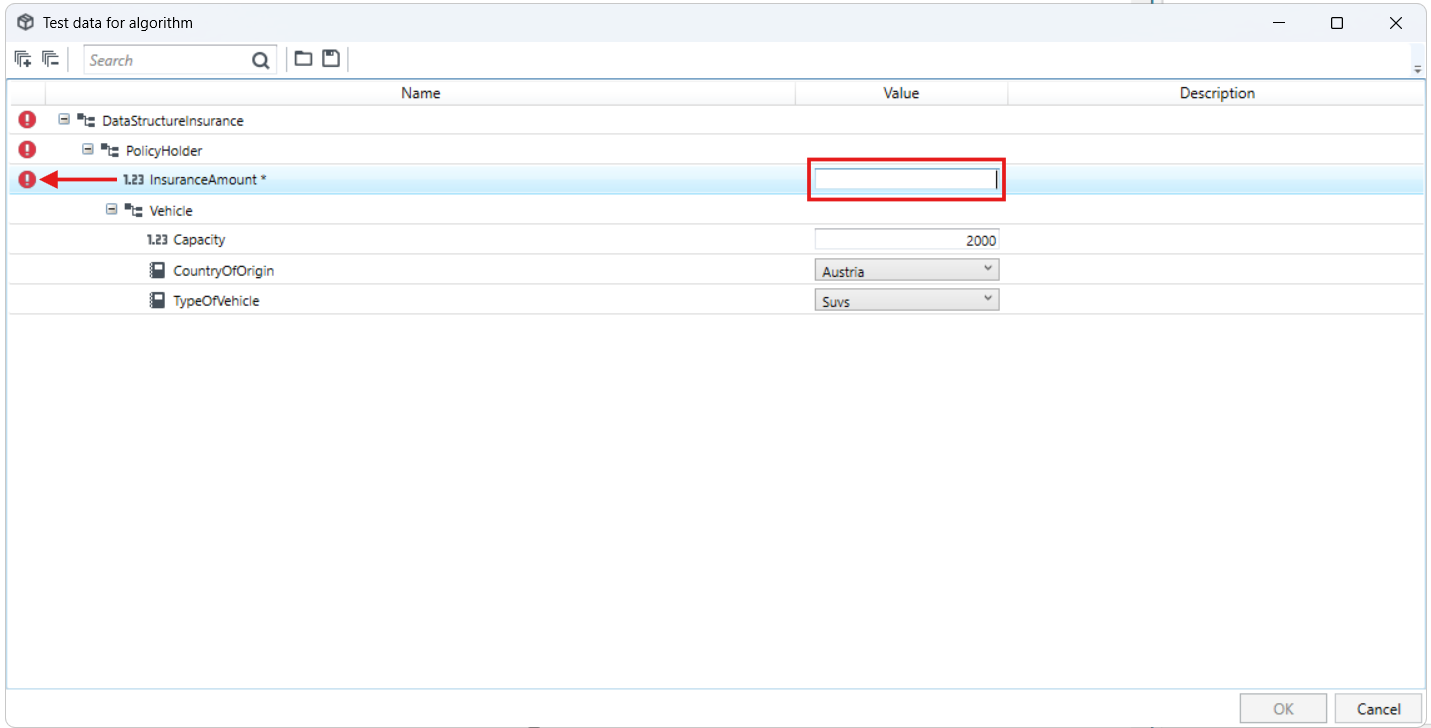Viewport: 1431px width, 728px height.
Task: Click the Capacity value field showing 2000
Action: (x=907, y=240)
